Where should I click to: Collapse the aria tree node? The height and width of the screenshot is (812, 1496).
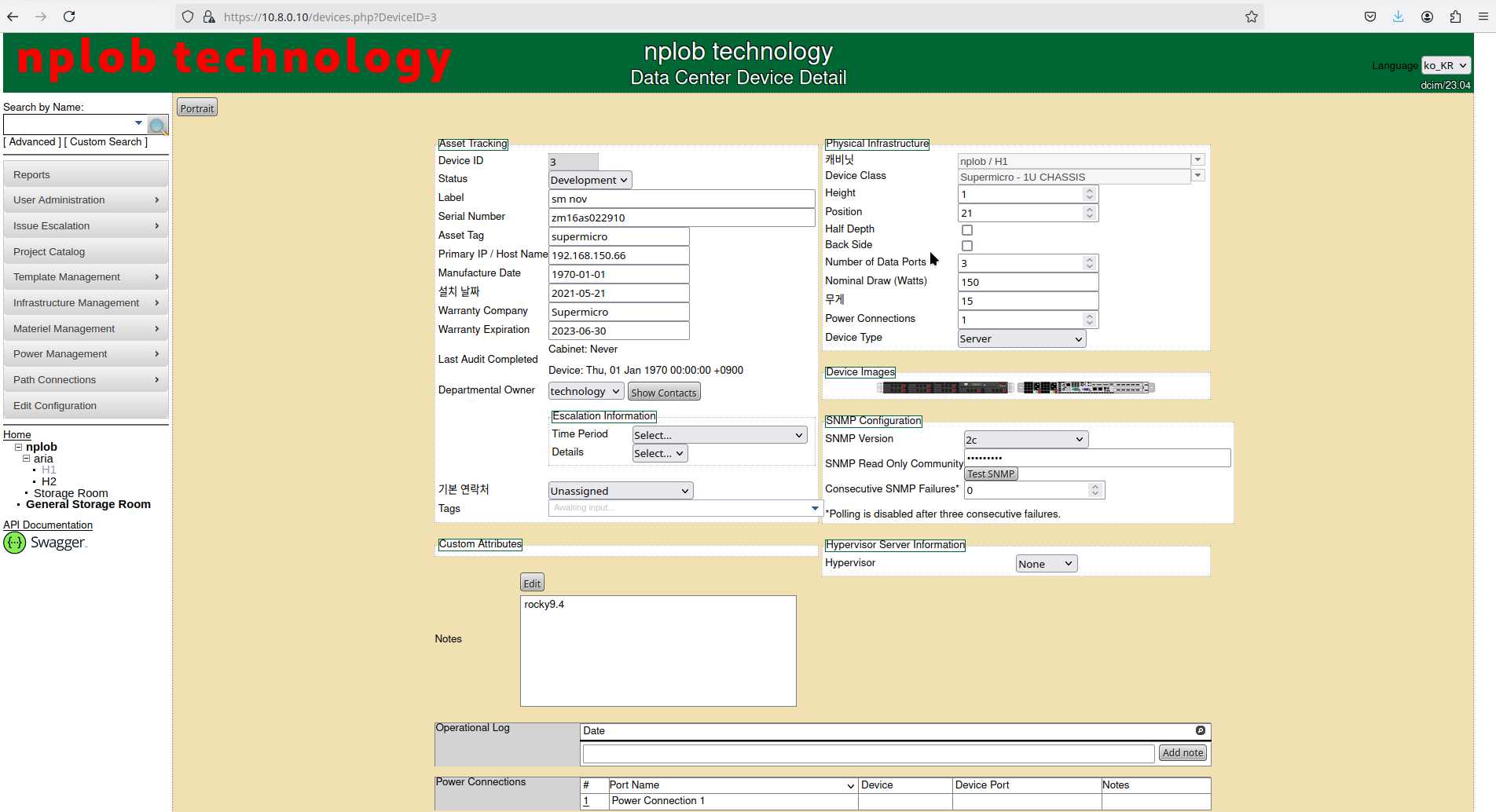(x=27, y=459)
